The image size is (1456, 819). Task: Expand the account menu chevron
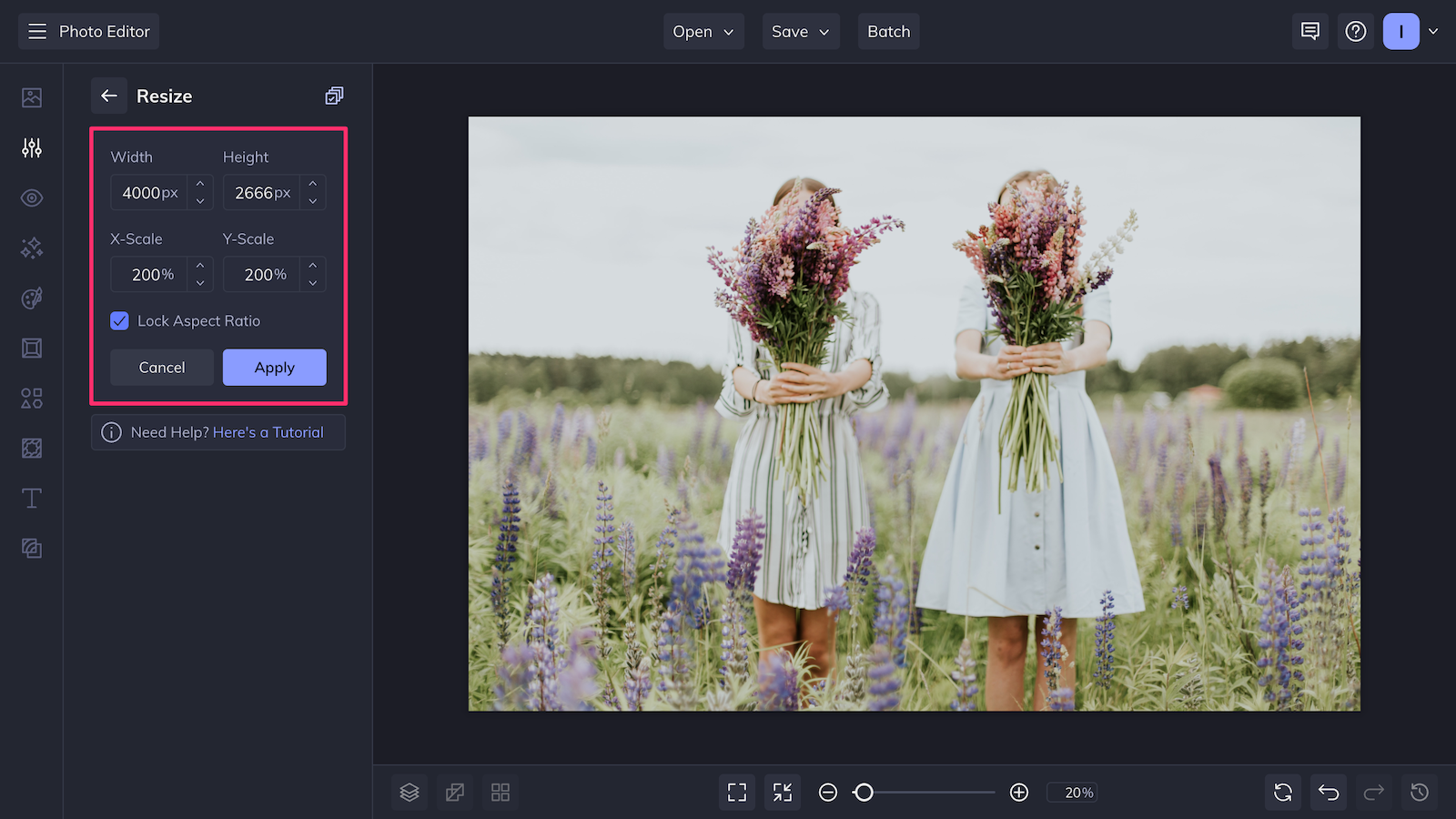point(1434,31)
